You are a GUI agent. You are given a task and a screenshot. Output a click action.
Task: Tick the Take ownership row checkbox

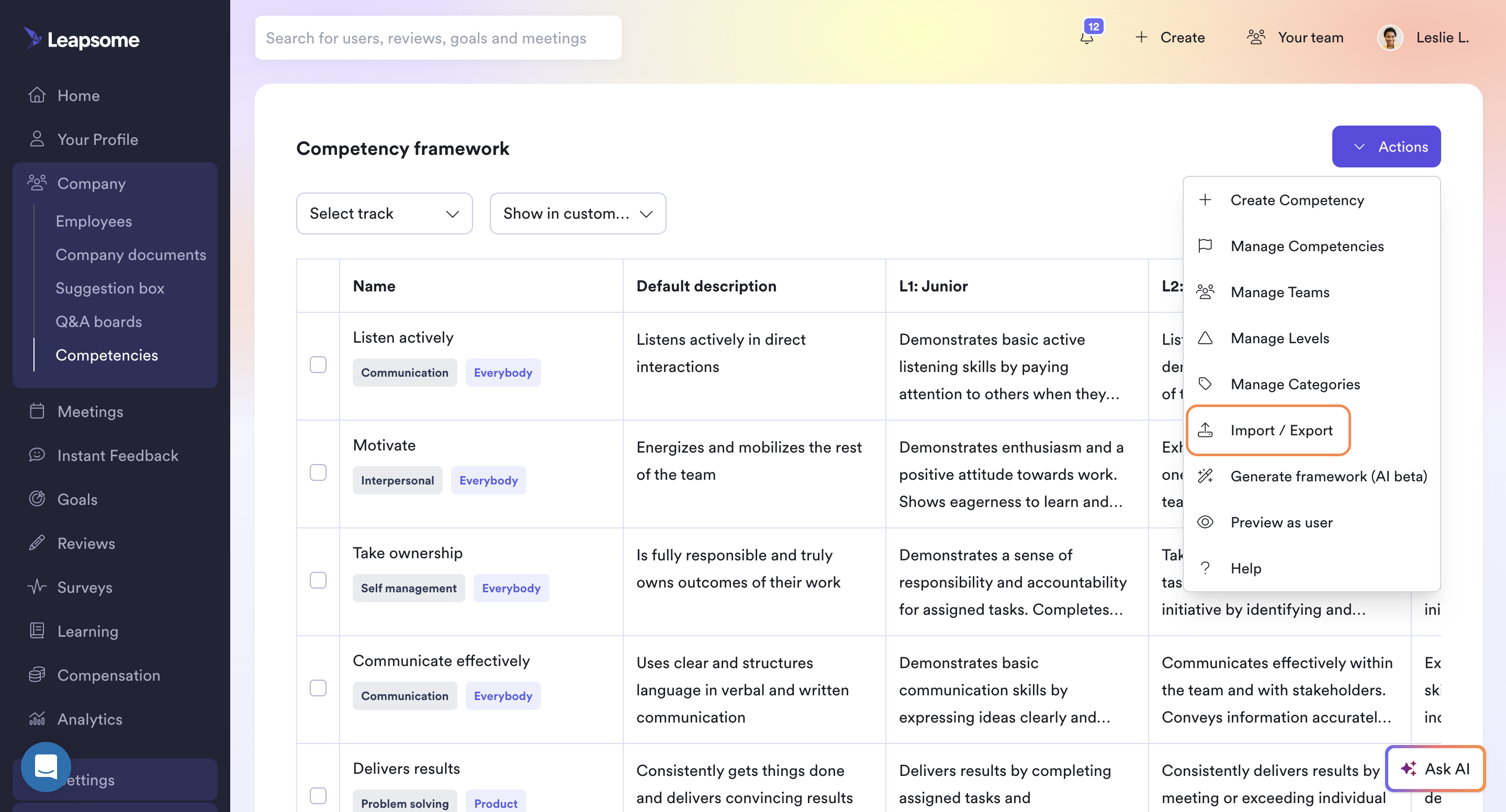coord(318,580)
